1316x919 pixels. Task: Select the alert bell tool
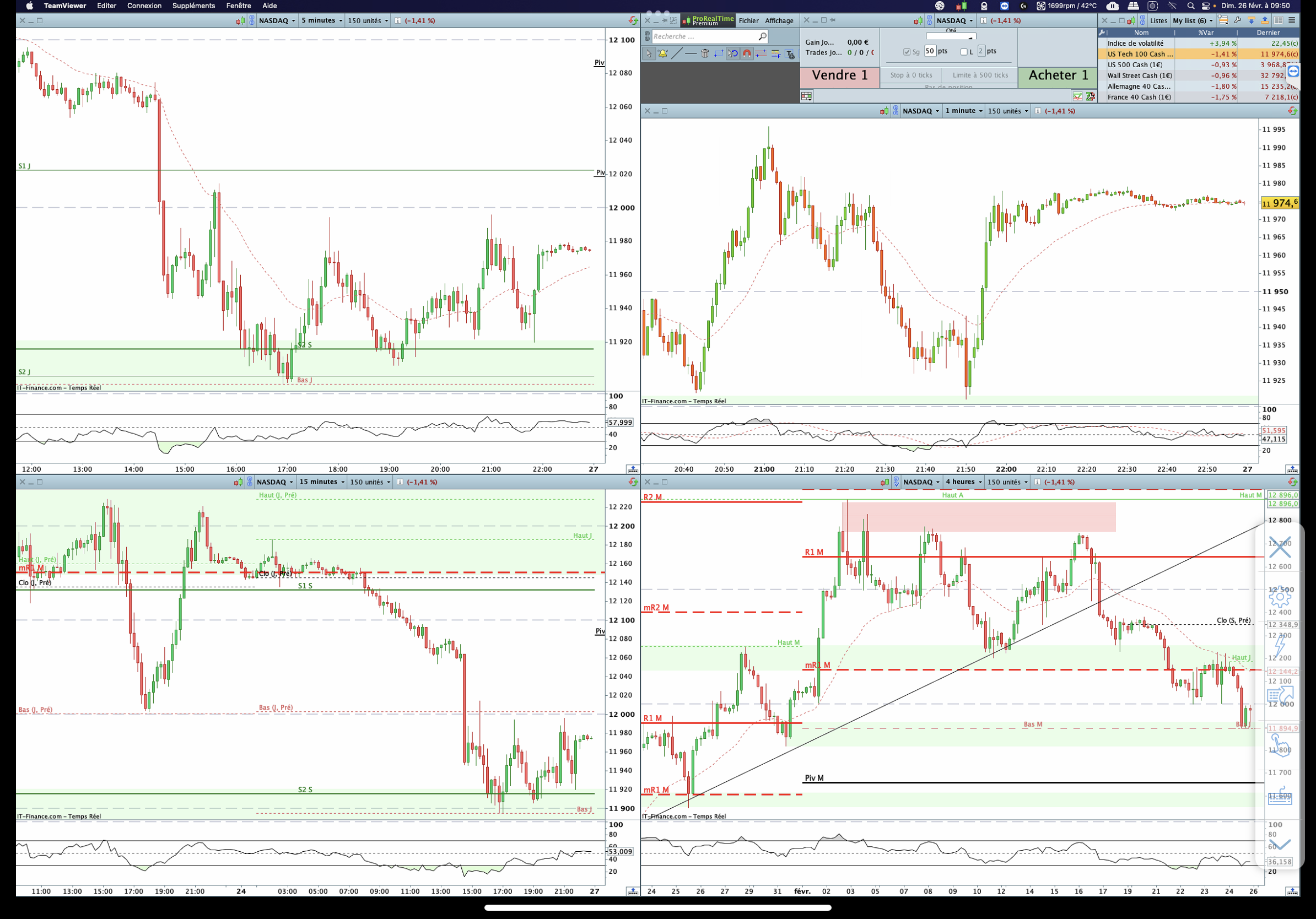tap(662, 54)
